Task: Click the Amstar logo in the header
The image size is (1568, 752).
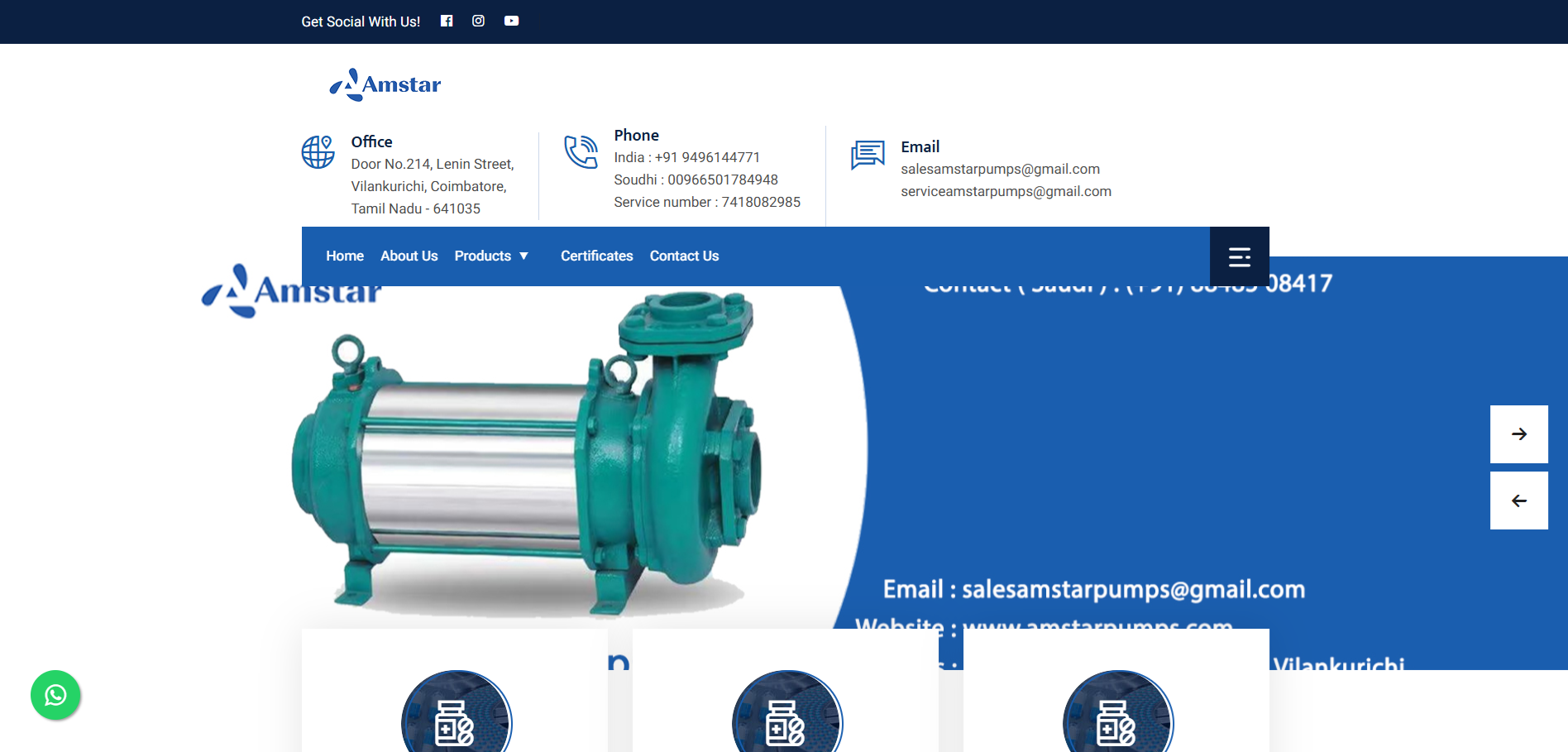Action: pos(385,84)
